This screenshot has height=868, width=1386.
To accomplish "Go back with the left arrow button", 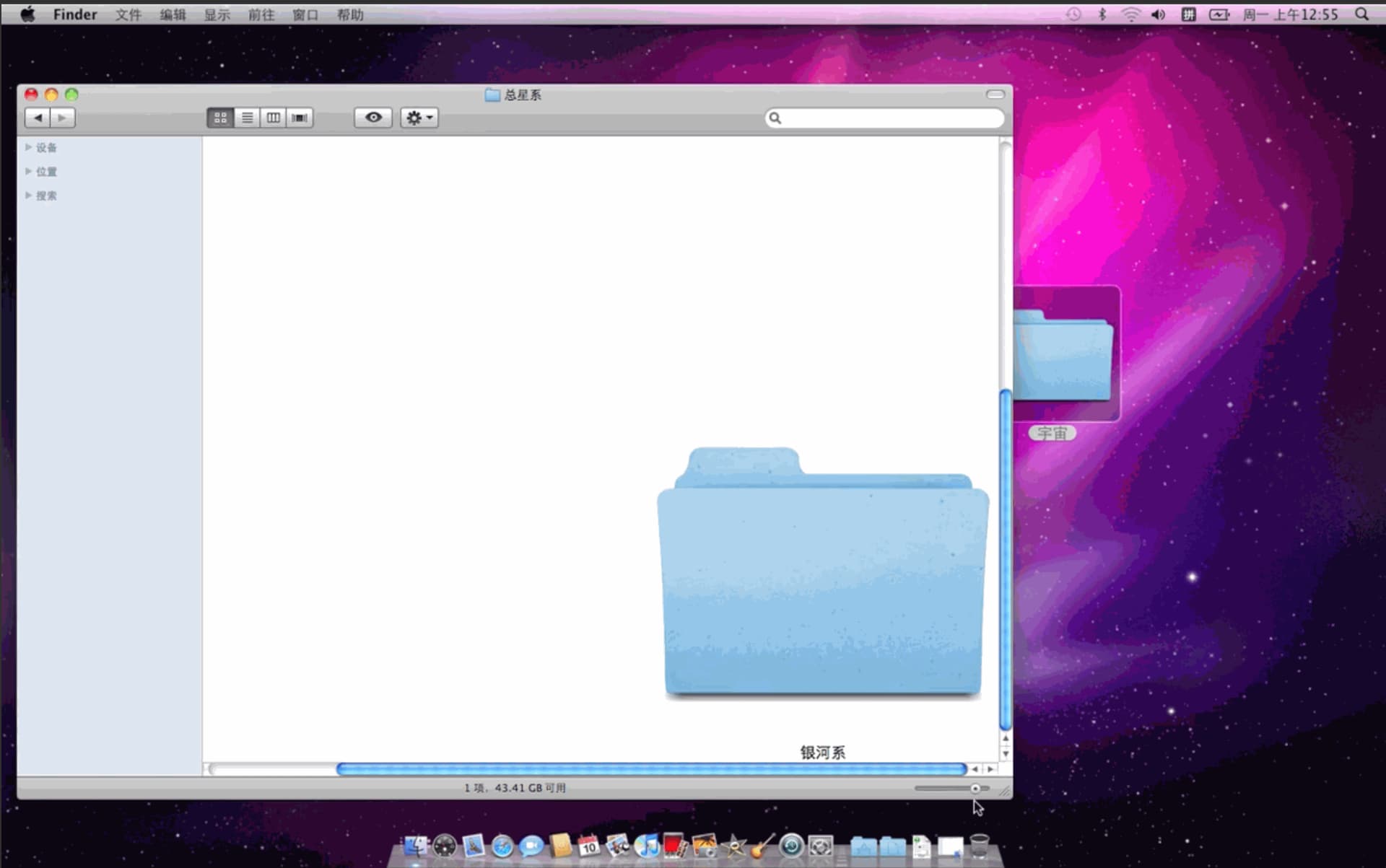I will click(38, 118).
